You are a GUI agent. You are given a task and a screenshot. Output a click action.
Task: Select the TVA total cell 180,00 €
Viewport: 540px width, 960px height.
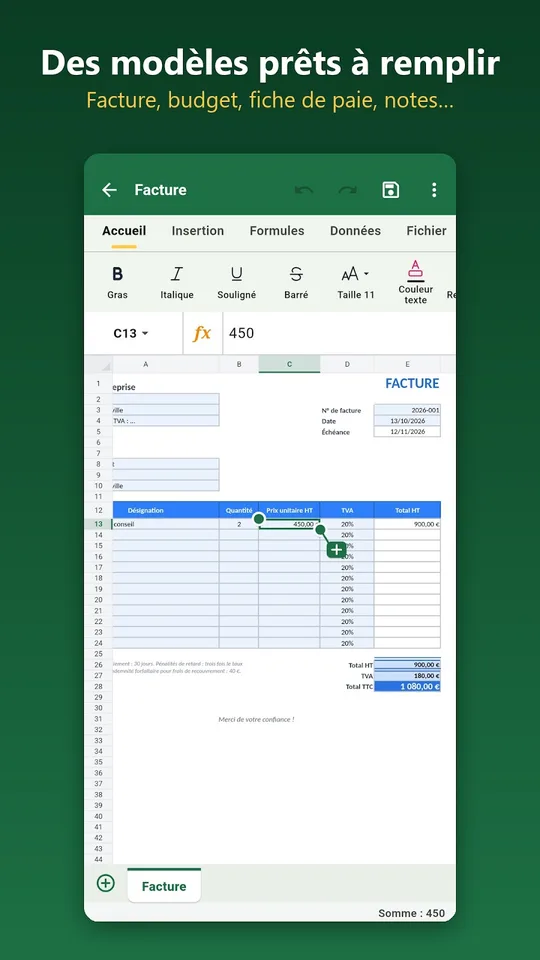click(407, 676)
